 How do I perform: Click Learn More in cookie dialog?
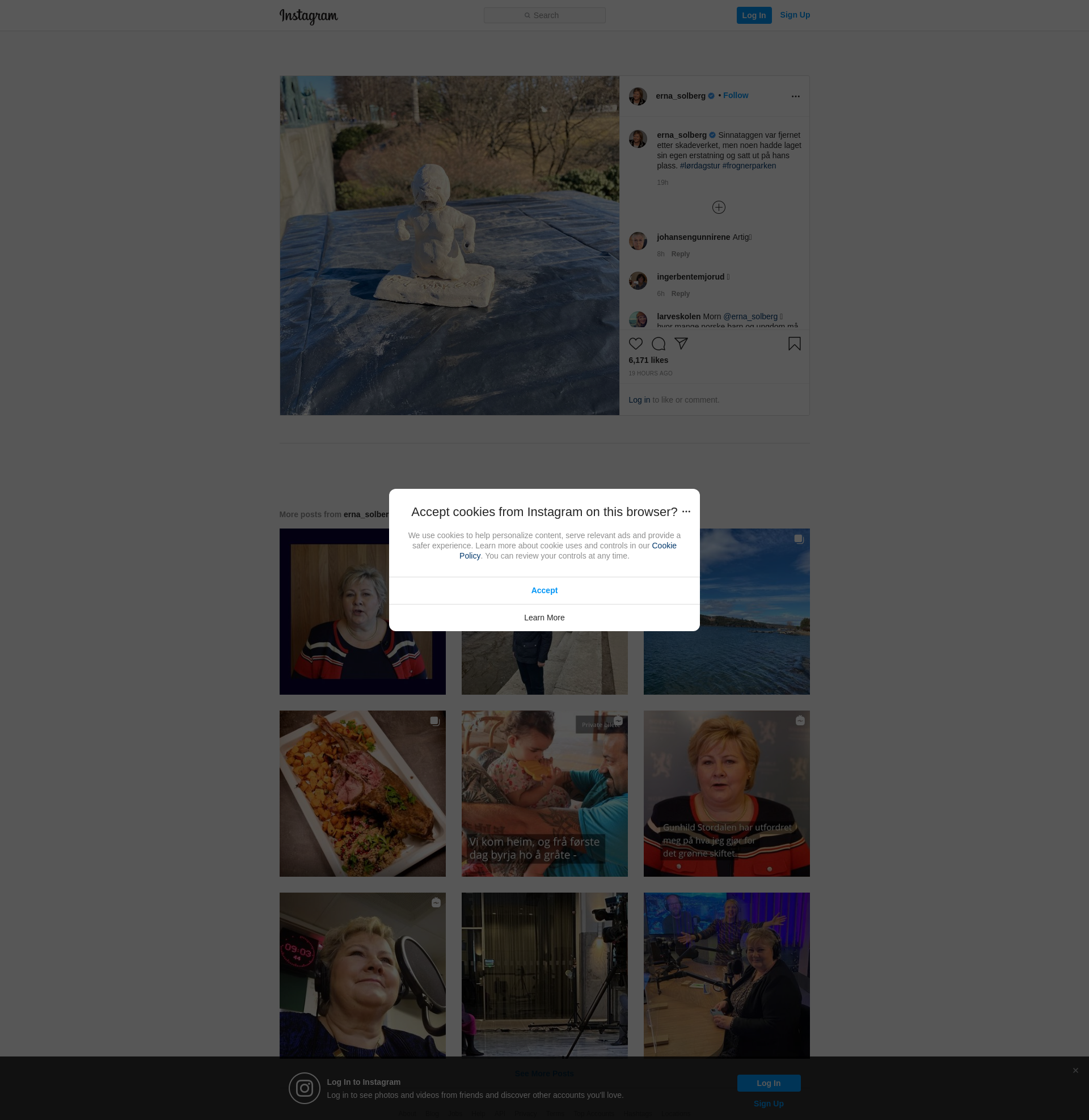pyautogui.click(x=544, y=618)
